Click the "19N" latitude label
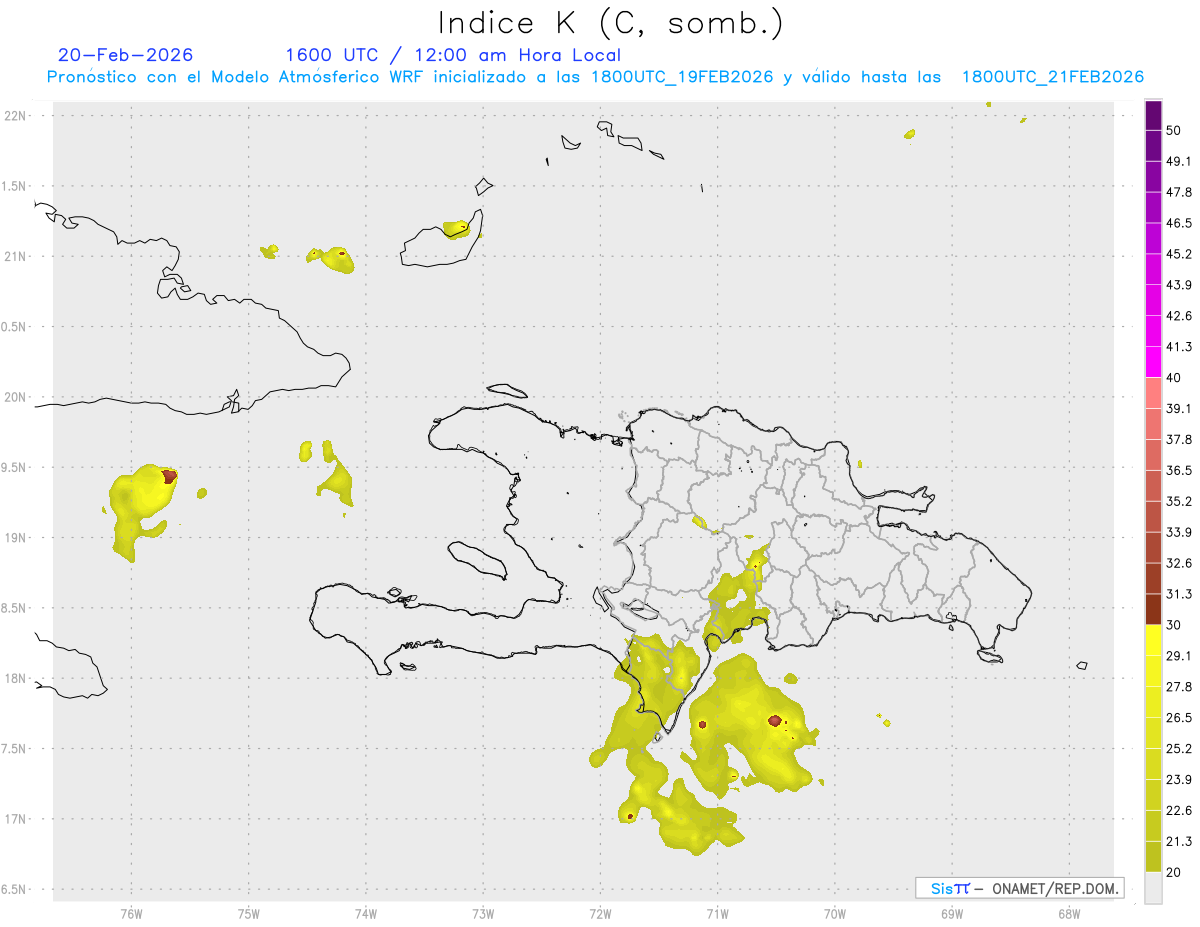This screenshot has width=1200, height=927. [x=15, y=537]
